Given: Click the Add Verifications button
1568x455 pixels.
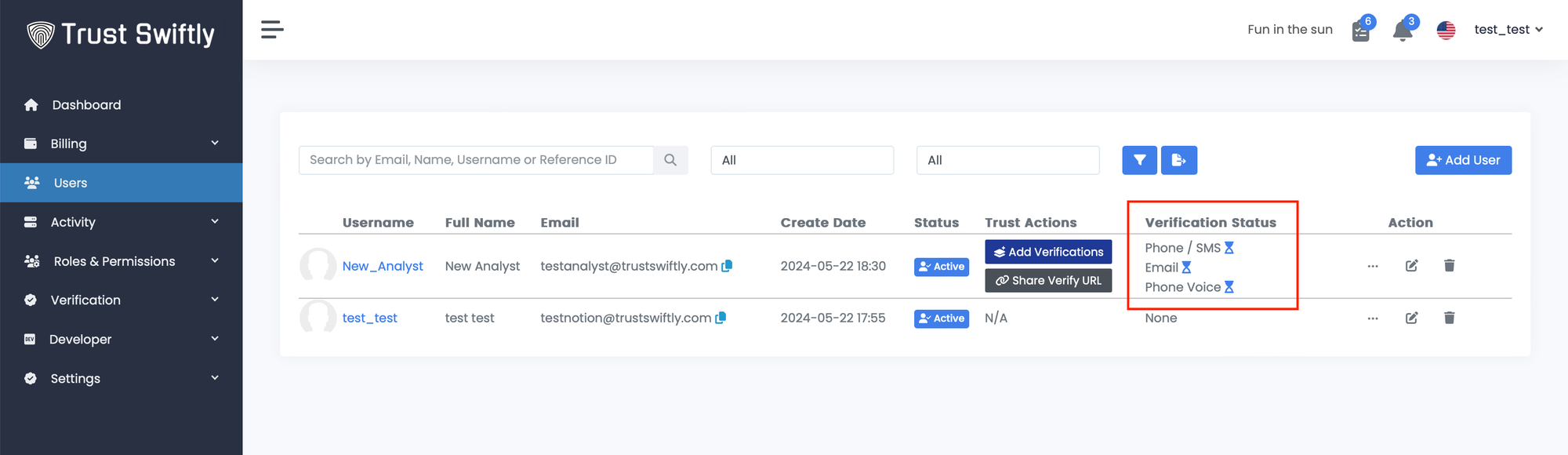Looking at the screenshot, I should click(x=1047, y=252).
